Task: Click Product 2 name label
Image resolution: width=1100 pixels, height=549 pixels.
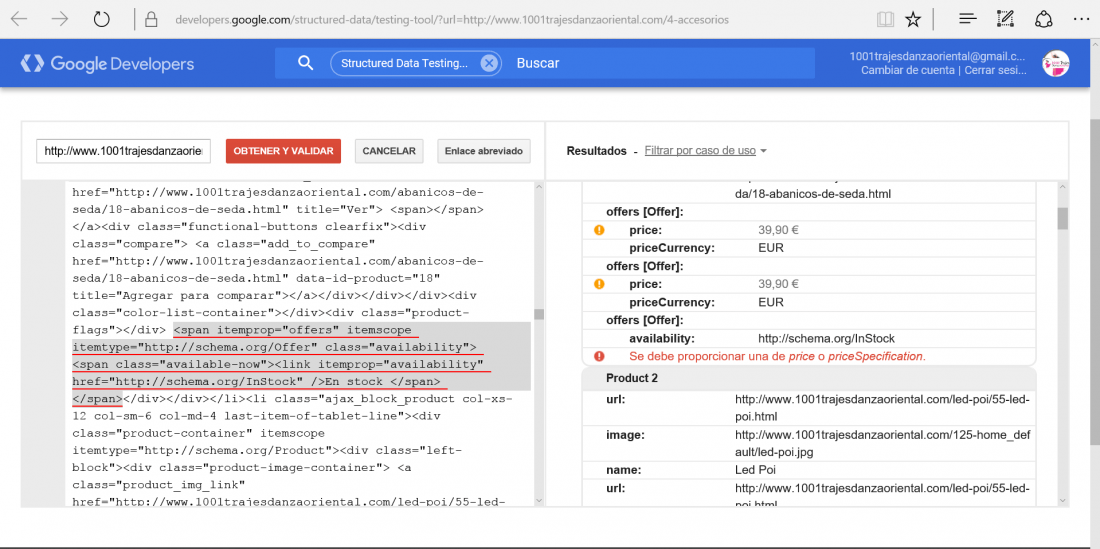Action: [x=623, y=469]
